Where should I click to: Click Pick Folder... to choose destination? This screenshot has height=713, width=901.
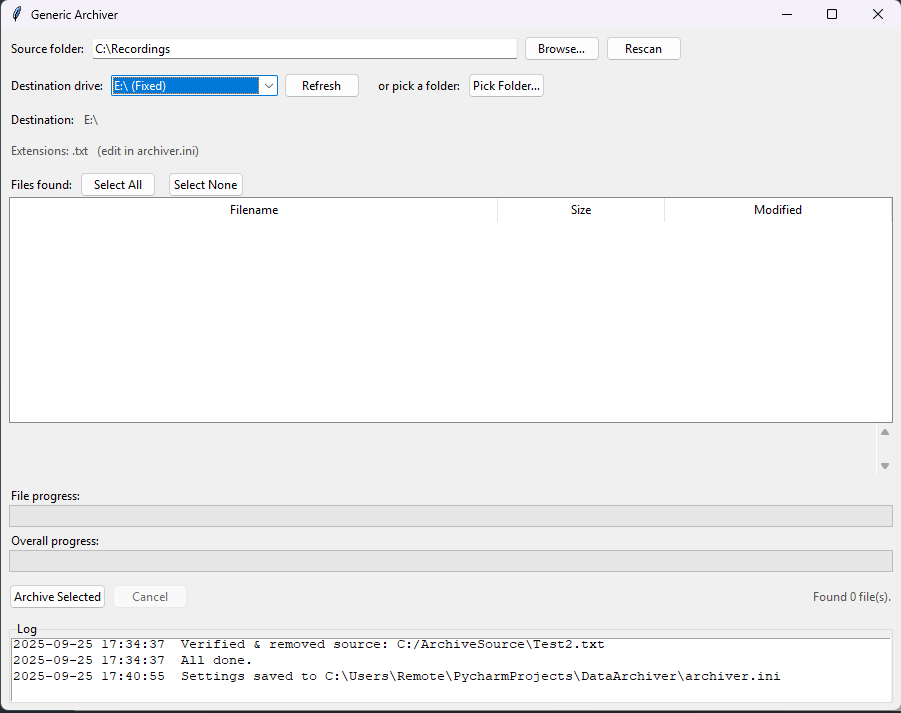506,86
